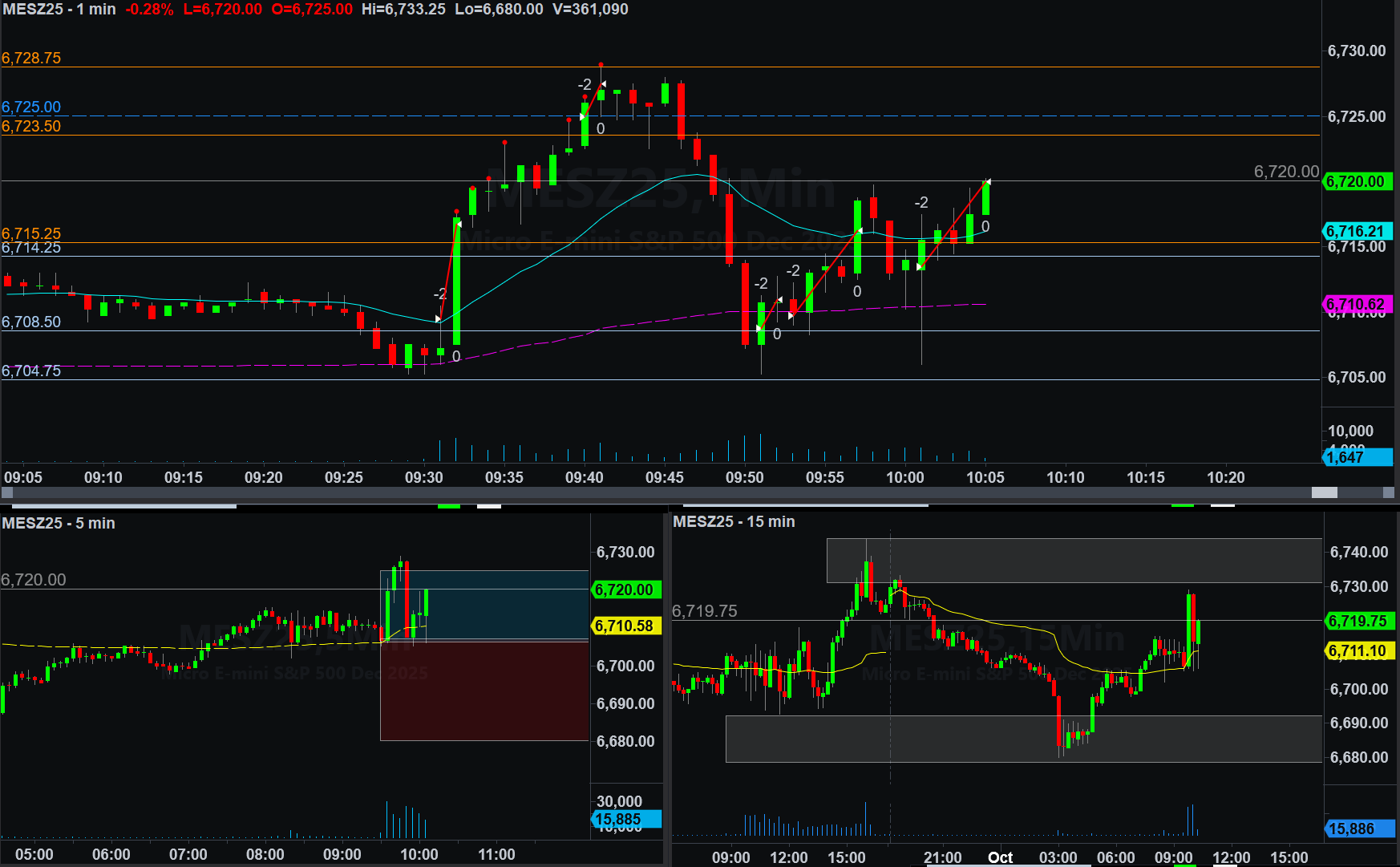Select the cyan 6,716.21 moving average marker
The image size is (1400, 867).
pyautogui.click(x=1357, y=231)
